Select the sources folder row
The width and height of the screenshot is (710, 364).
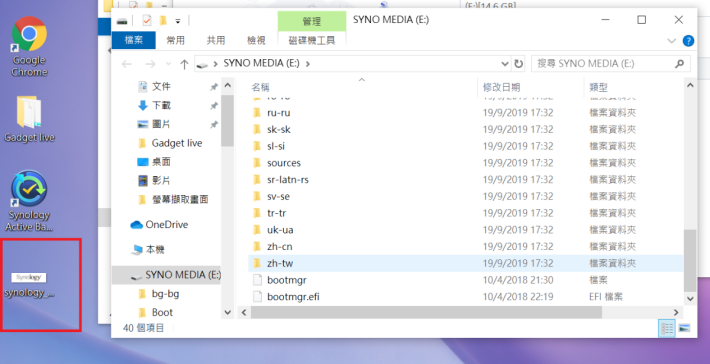coord(465,163)
